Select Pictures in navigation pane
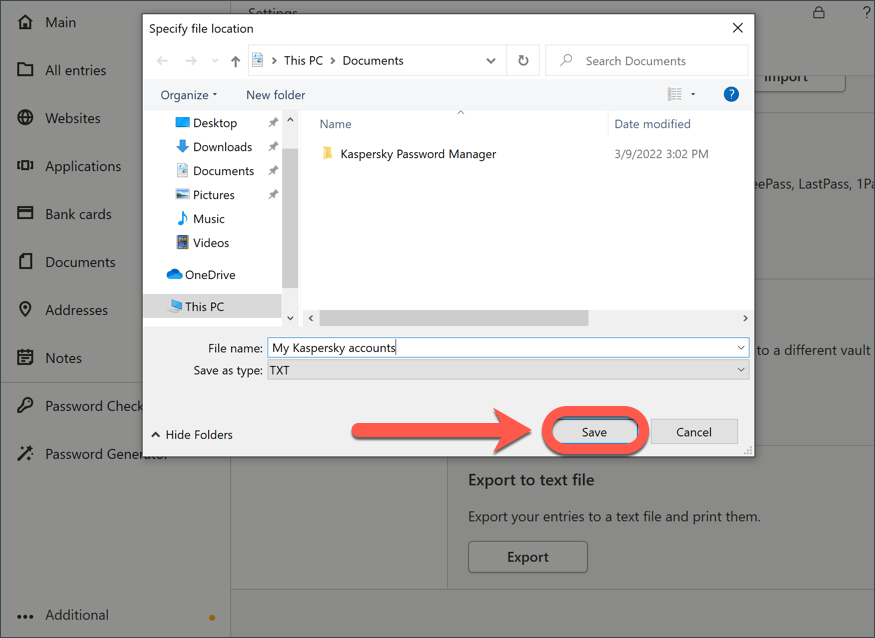This screenshot has height=638, width=875. click(205, 195)
